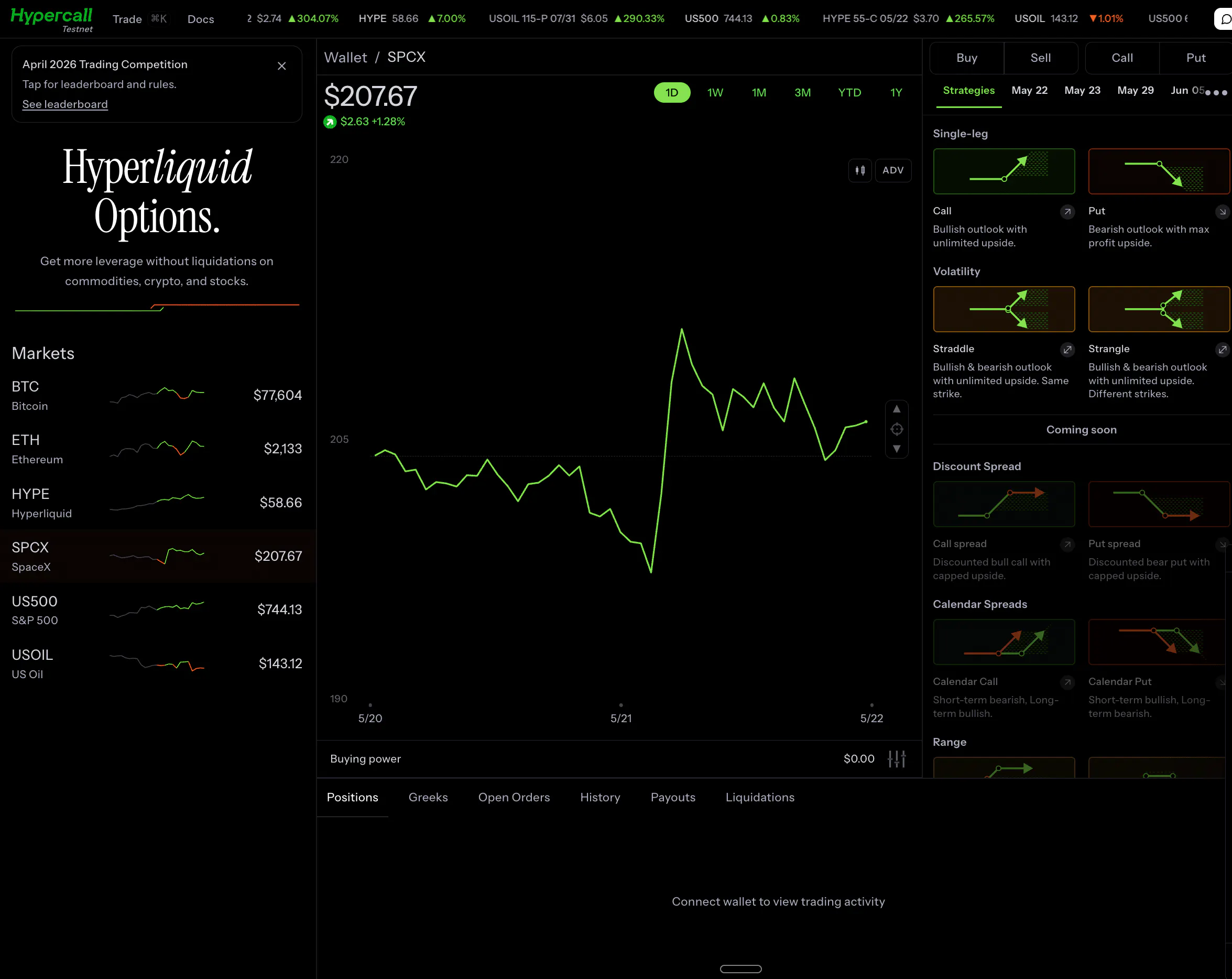Viewport: 1232px width, 979px height.
Task: Select the Straddle payoff diagram card
Action: tap(1004, 309)
